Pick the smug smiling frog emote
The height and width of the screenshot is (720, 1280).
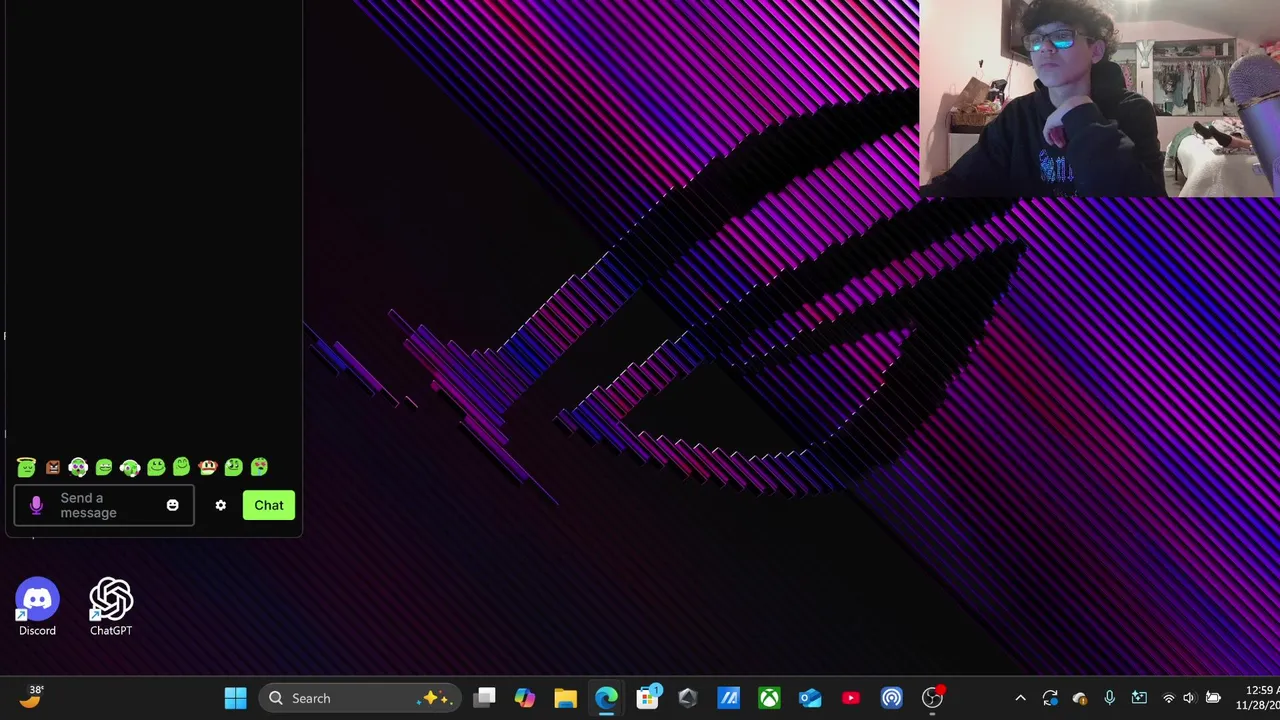point(156,467)
